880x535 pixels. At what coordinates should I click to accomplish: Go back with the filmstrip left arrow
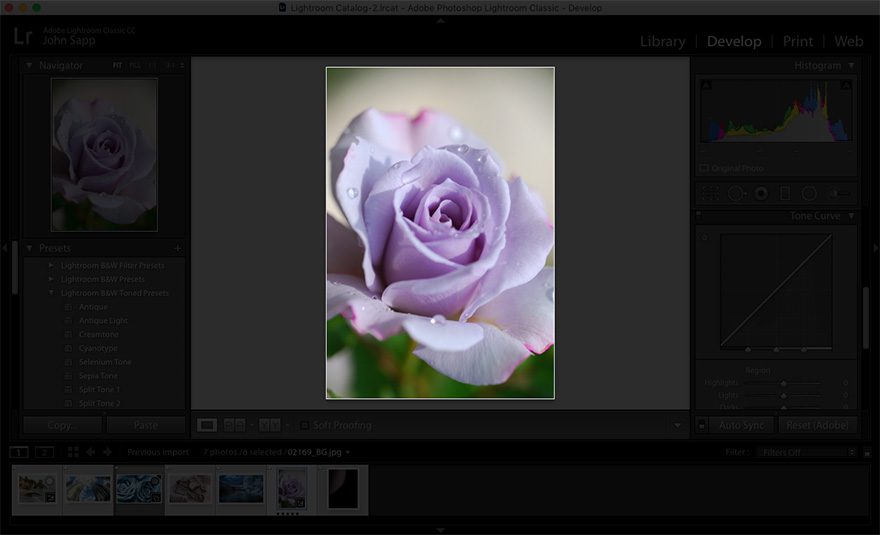(x=90, y=452)
